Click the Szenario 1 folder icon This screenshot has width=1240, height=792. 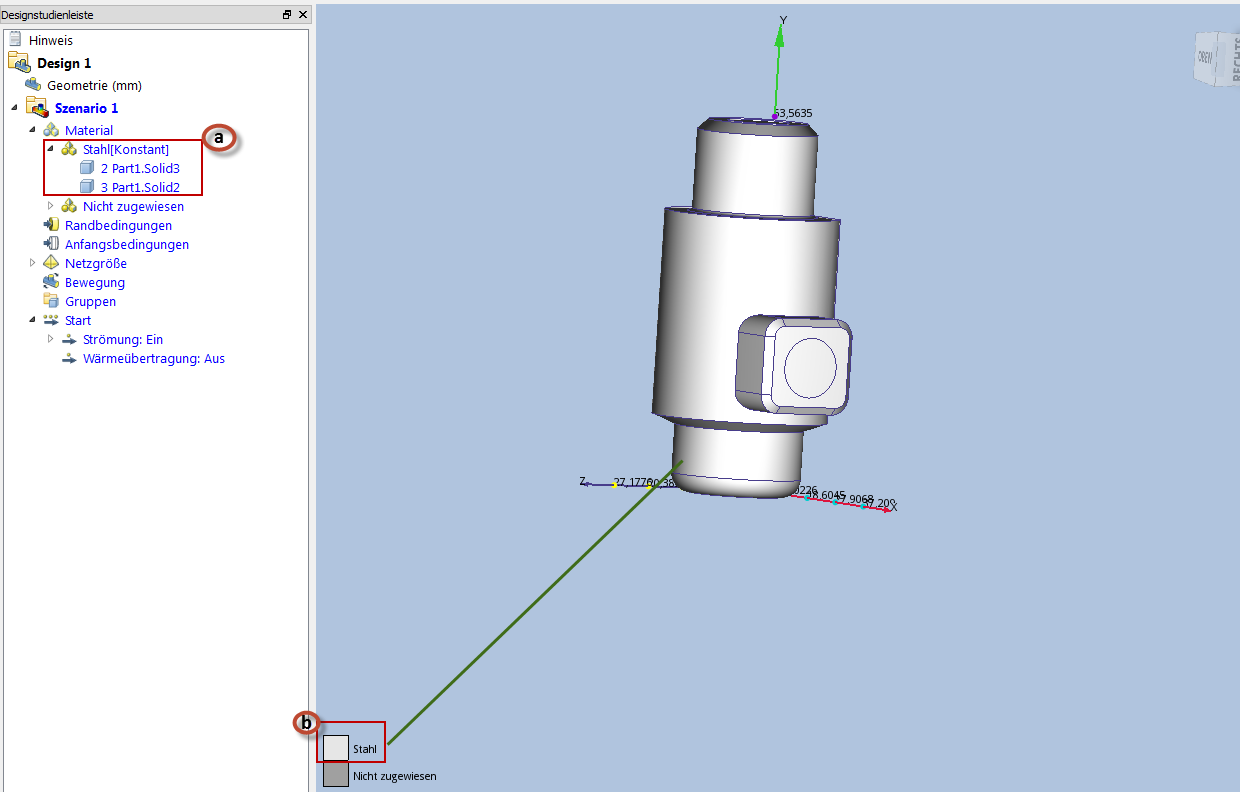pos(37,108)
